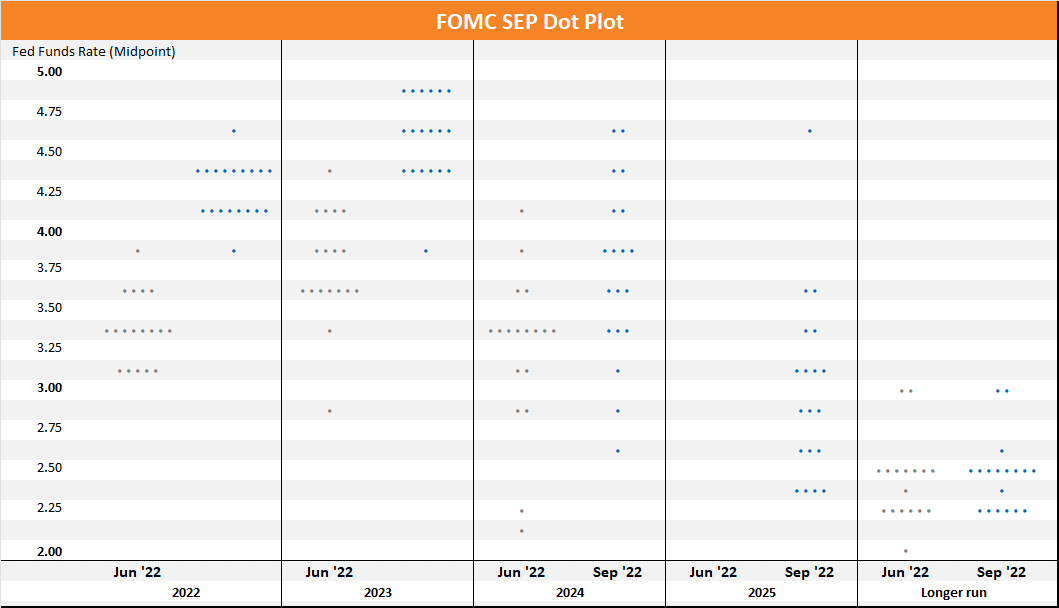
Task: Click the 3.75 rate axis label
Action: click(49, 268)
